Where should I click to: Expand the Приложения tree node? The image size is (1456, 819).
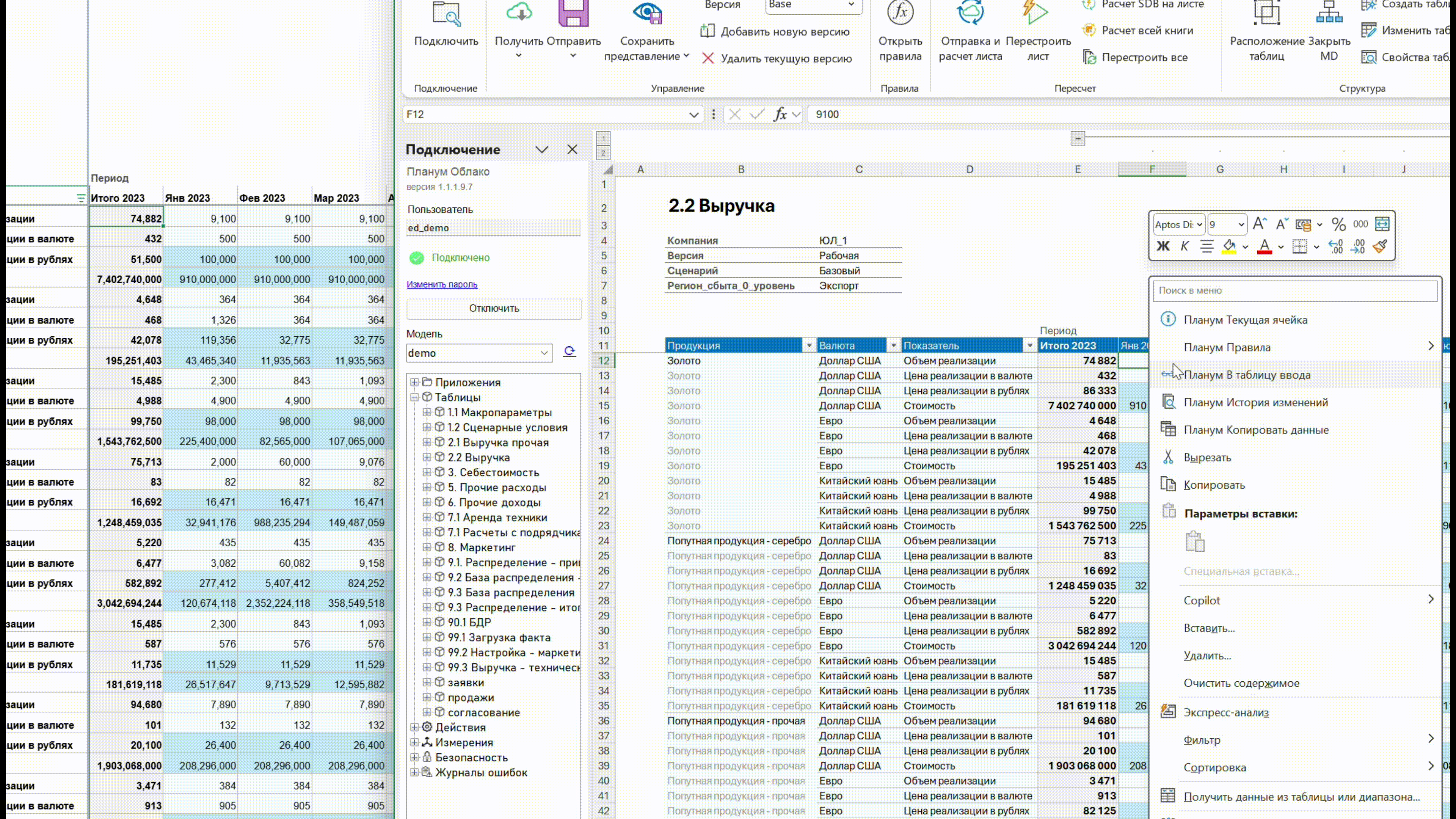(x=414, y=383)
